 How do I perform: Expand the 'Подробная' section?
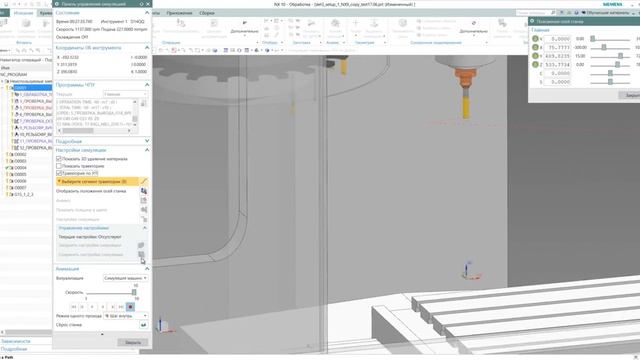[x=147, y=141]
